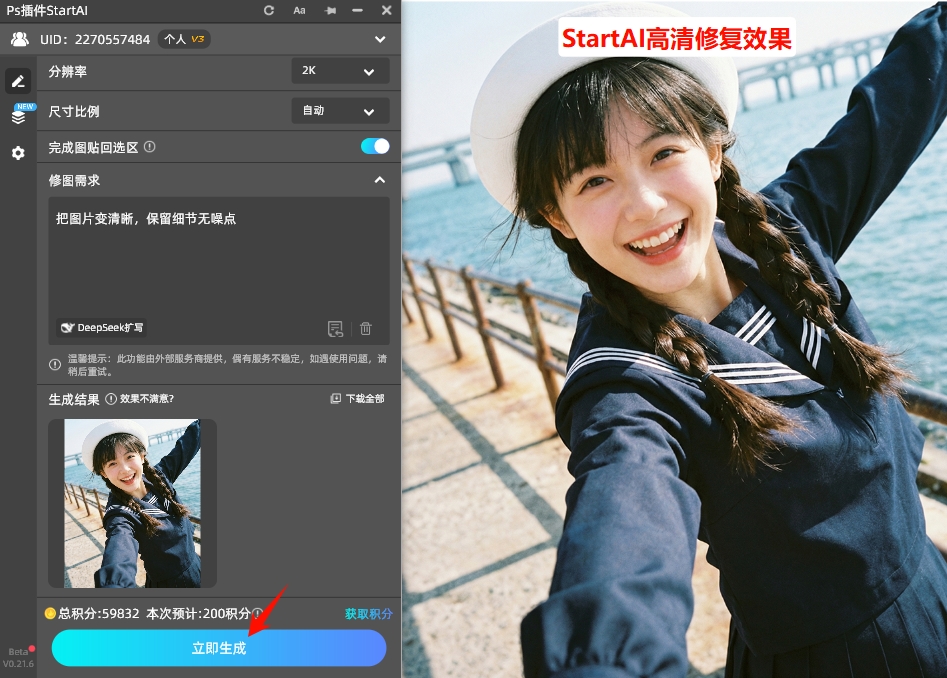Select the edit pencil sidebar tool

coord(18,81)
